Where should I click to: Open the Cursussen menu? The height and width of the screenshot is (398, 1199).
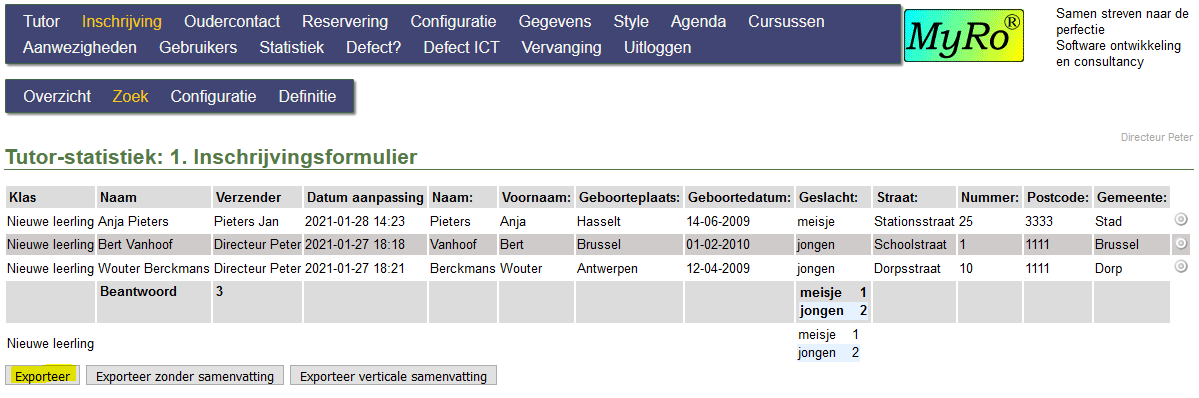pos(786,21)
